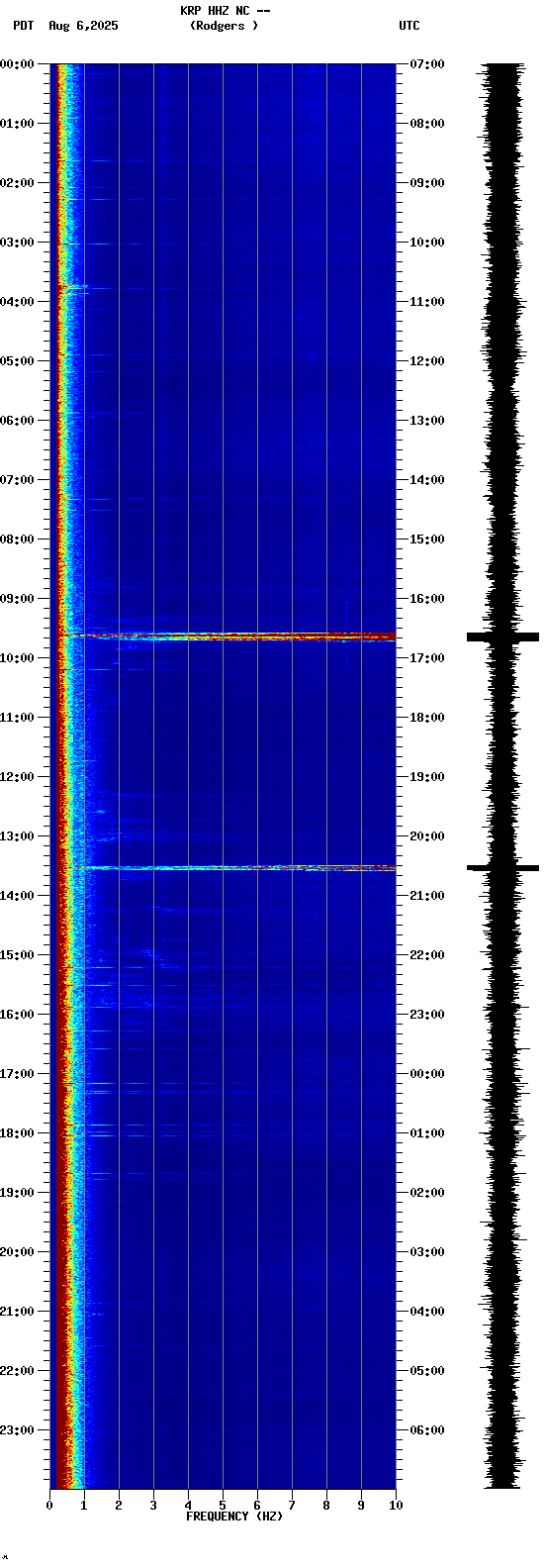Click the '17:00' UTC time label on right
This screenshot has width=546, height=1568.
pos(427,658)
